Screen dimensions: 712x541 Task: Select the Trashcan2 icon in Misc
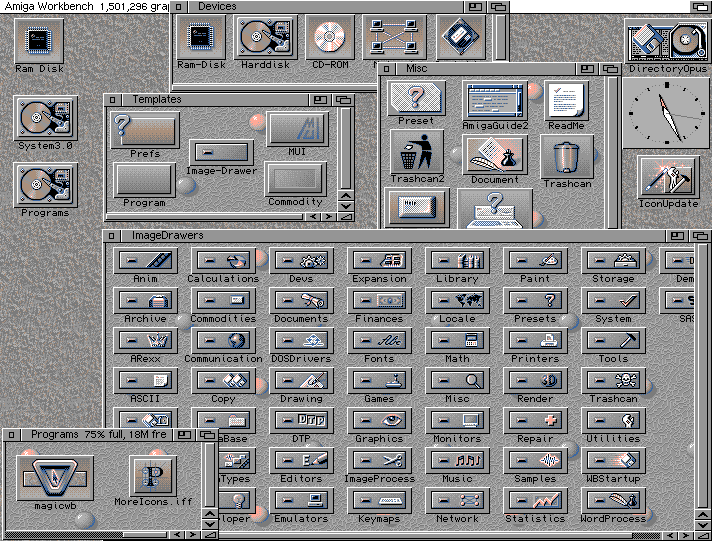coord(417,152)
